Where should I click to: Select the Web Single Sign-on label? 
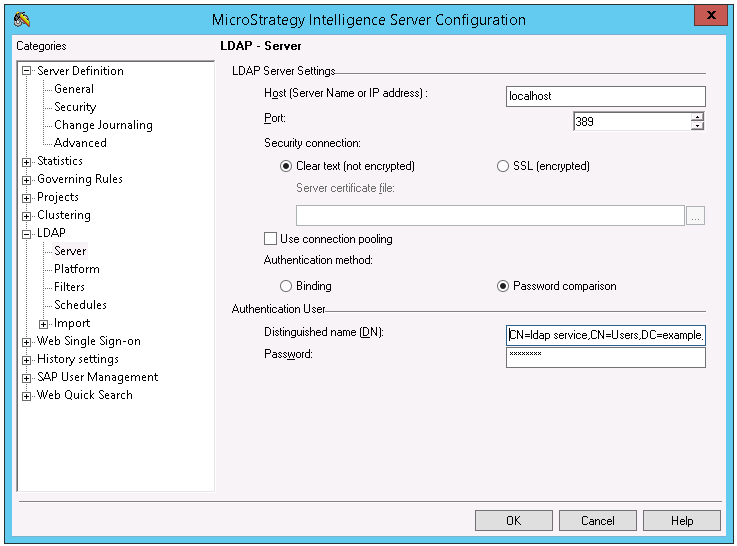[89, 341]
